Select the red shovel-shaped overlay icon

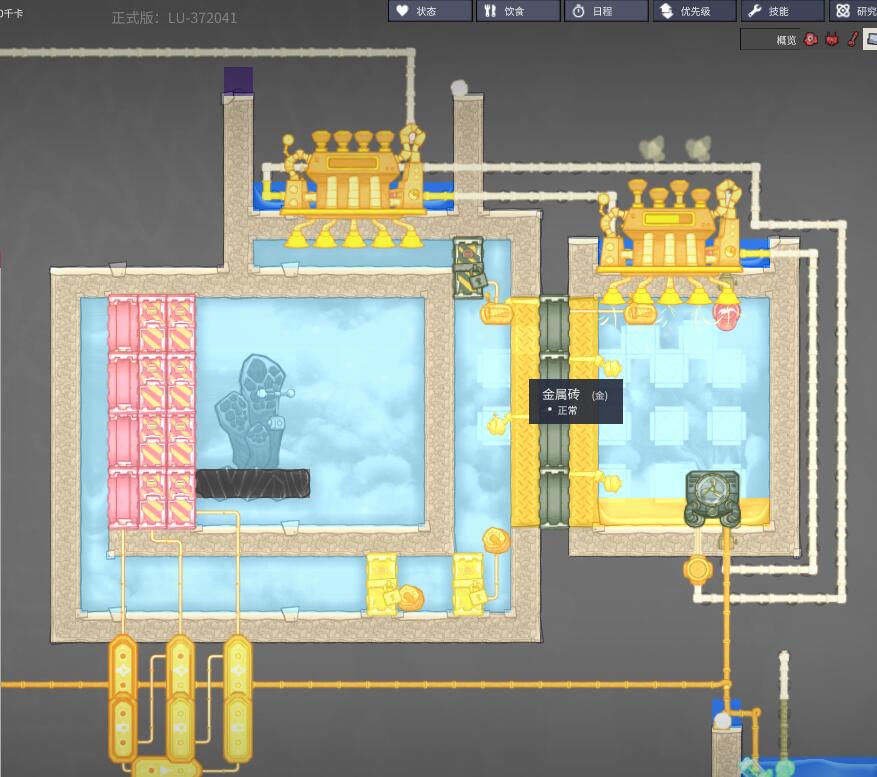852,39
